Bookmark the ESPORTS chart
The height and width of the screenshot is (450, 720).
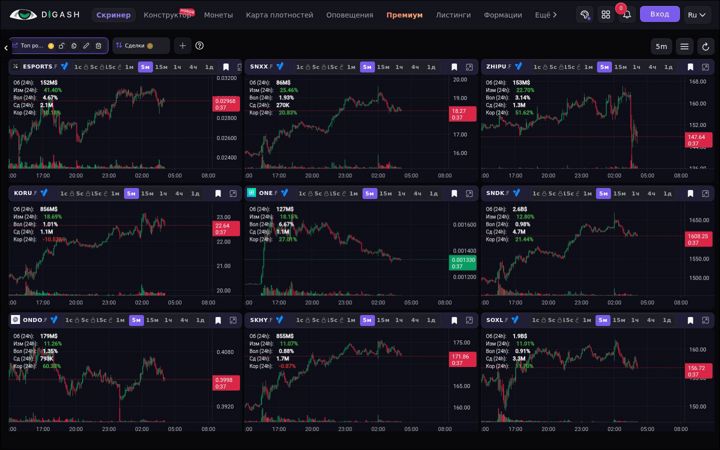point(225,67)
